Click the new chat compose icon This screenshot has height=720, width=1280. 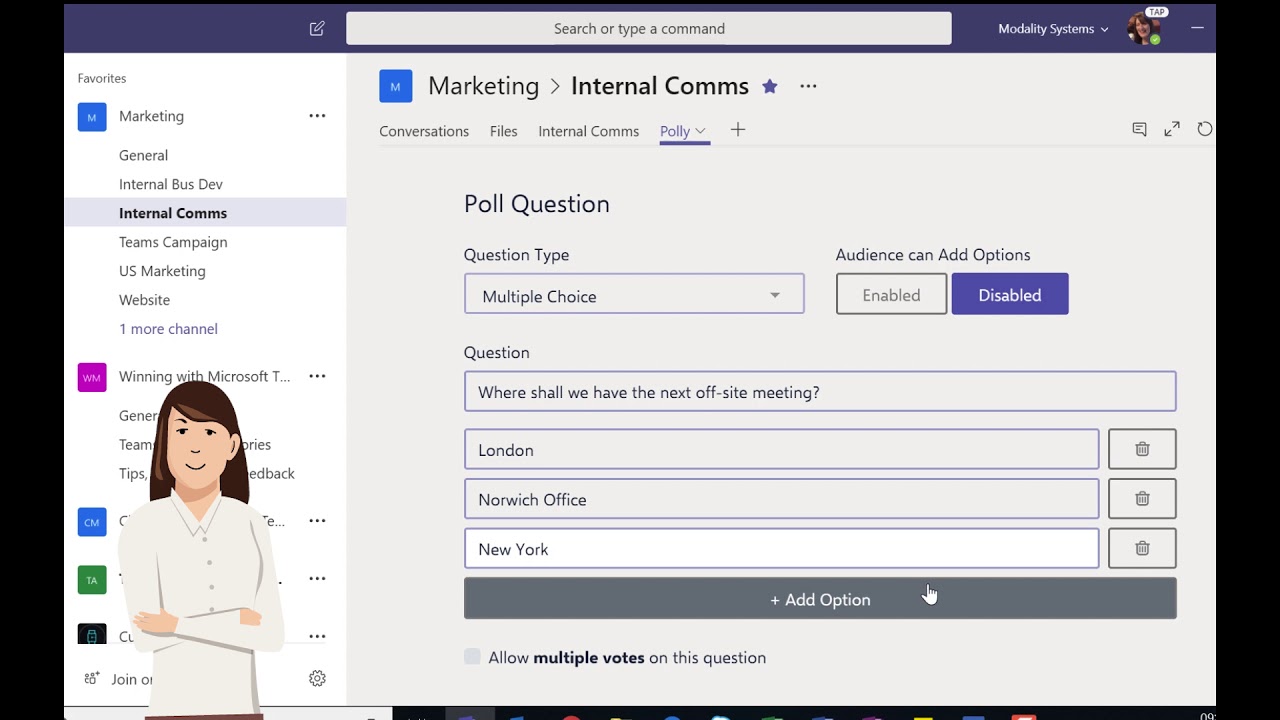click(317, 29)
